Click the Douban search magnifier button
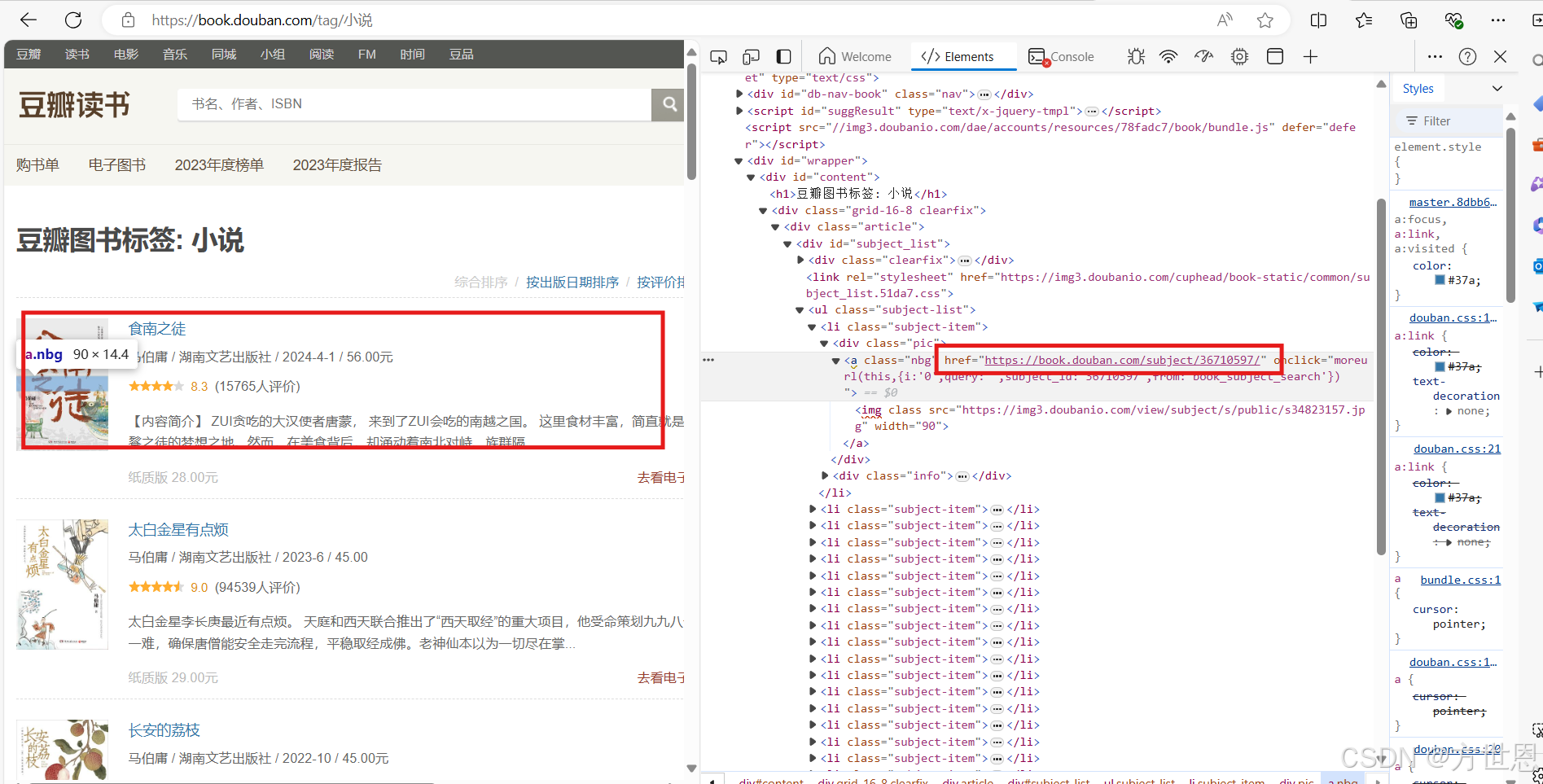Viewport: 1543px width, 784px height. (x=668, y=104)
